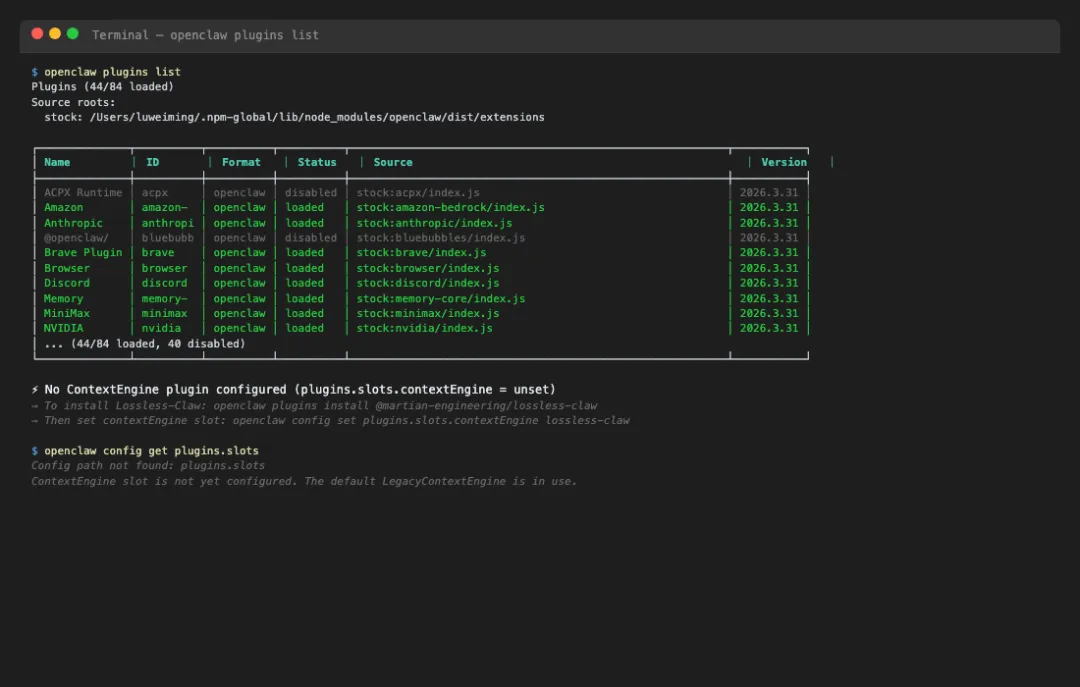Click the 'Brave Plugin' name cell
The width and height of the screenshot is (1080, 687).
point(83,253)
